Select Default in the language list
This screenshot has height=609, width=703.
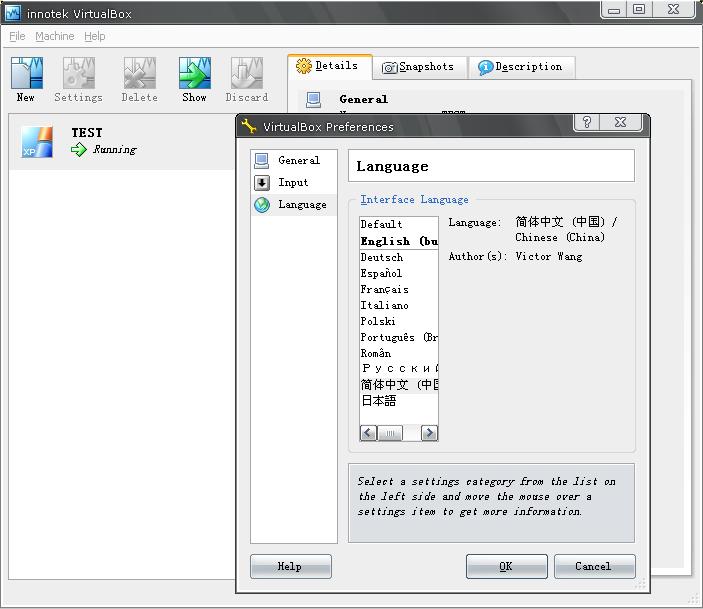[399, 224]
